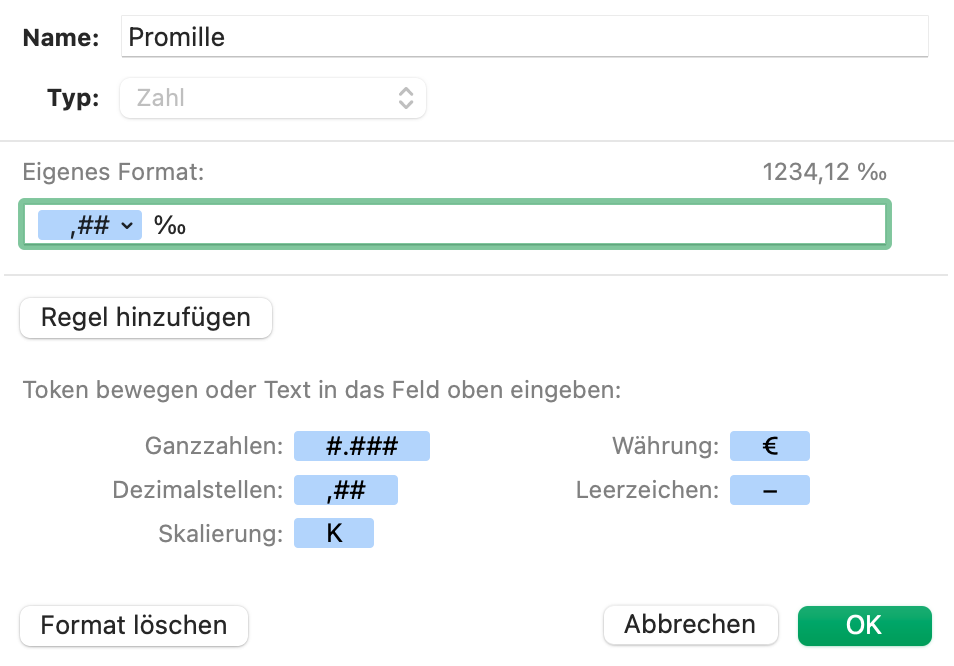Click the Skalierung label
This screenshot has width=954, height=666.
click(x=220, y=533)
